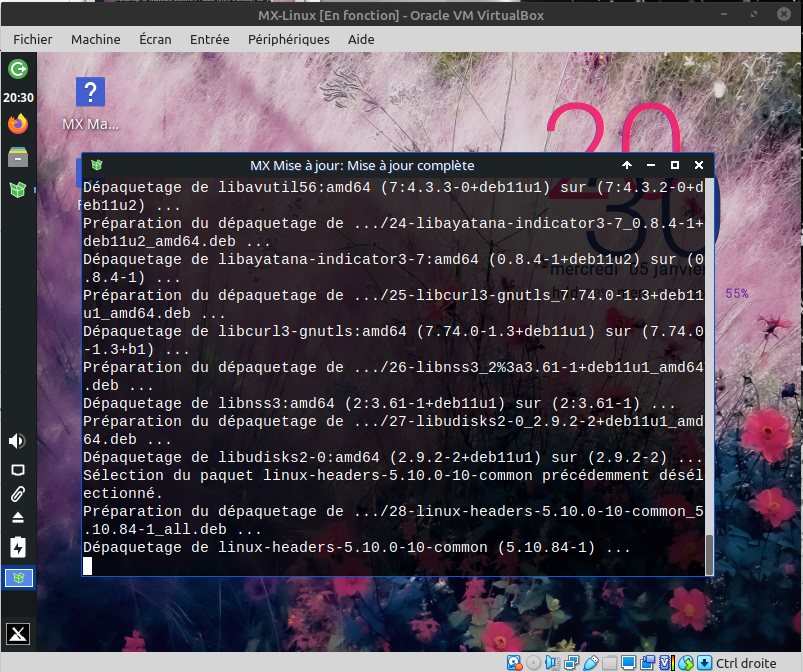Click VirtualBox hard disk activity indicator
The height and width of the screenshot is (672, 803).
pos(513,662)
